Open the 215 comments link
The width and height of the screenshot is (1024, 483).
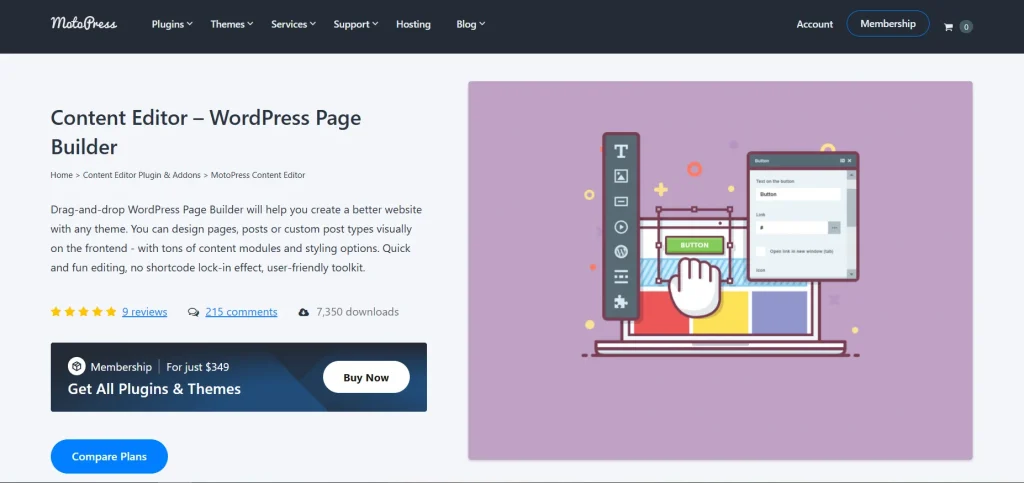point(241,312)
